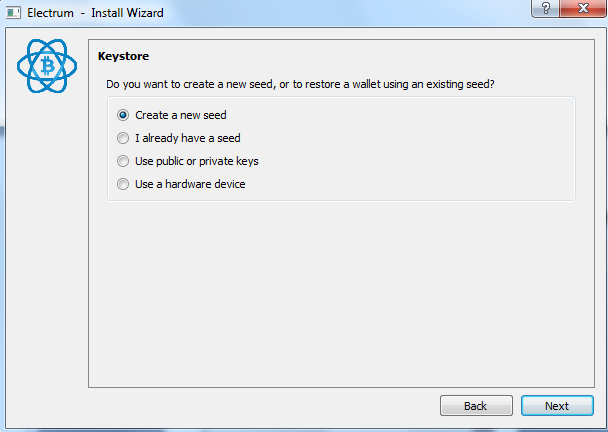Click the 'Use public or private keys' label text
Viewport: 608px width, 432px height.
[197, 161]
